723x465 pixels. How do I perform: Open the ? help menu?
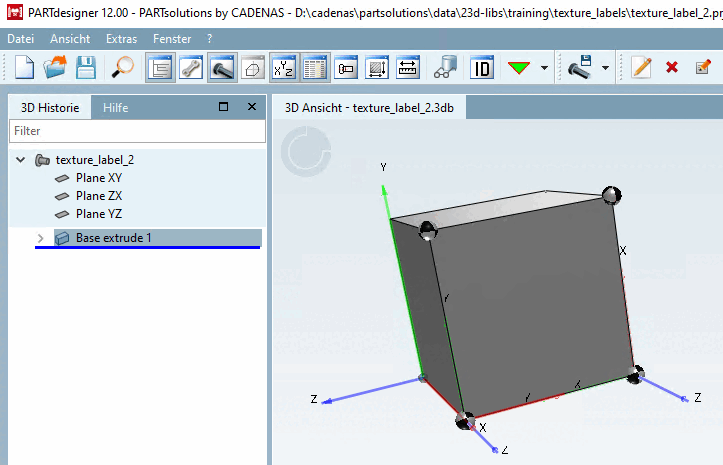pos(210,39)
